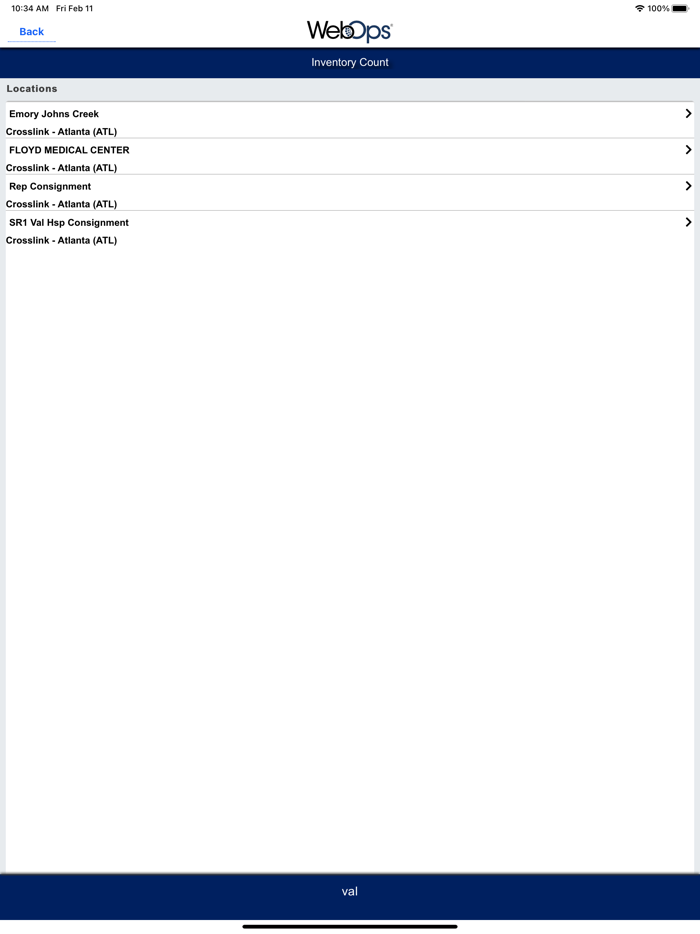This screenshot has height=934, width=700.
Task: Click Crosslink - Atlanta subtitle under FLOYD MEDICAL CENTER
Action: click(x=61, y=168)
